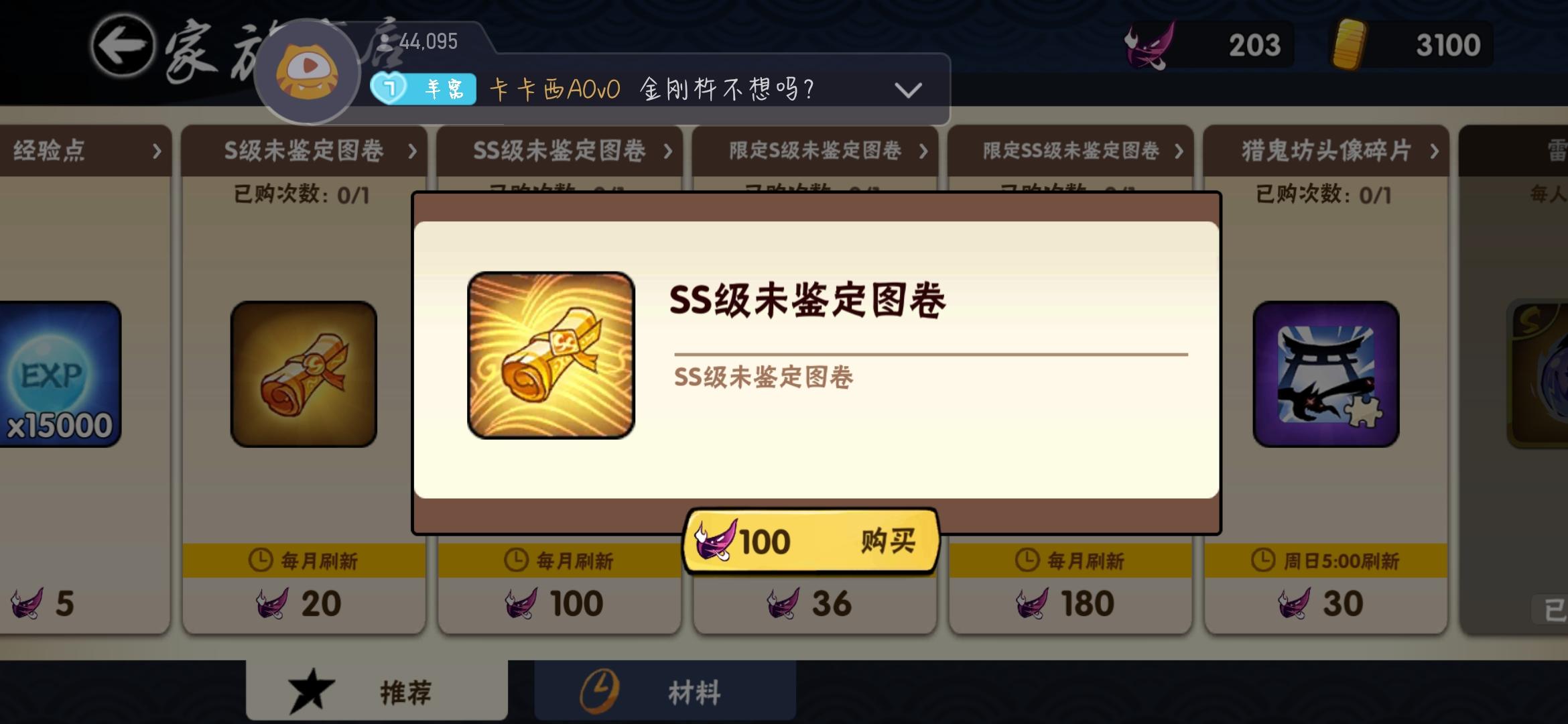Expand the chat message dropdown arrow

pos(908,90)
